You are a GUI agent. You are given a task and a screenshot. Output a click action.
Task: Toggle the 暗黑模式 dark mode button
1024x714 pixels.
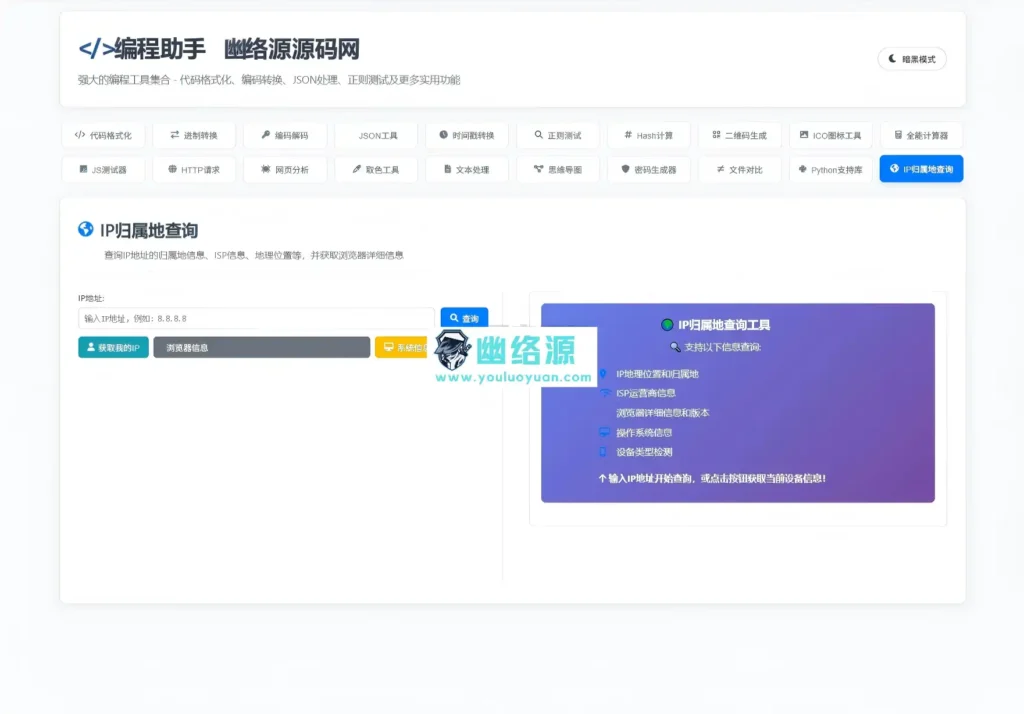pyautogui.click(x=912, y=59)
